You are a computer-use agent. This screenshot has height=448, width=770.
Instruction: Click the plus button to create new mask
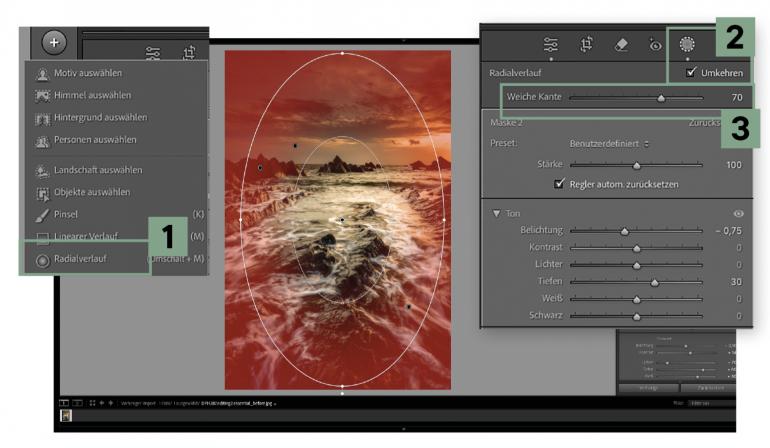click(x=54, y=43)
